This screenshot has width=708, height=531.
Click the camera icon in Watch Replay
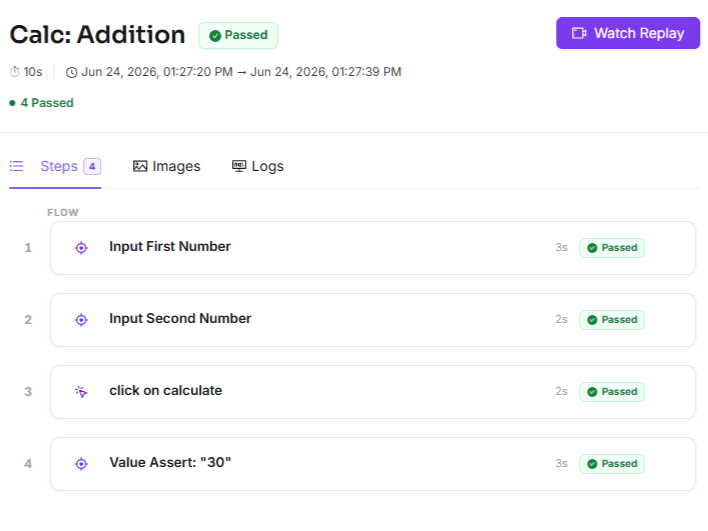[x=579, y=33]
